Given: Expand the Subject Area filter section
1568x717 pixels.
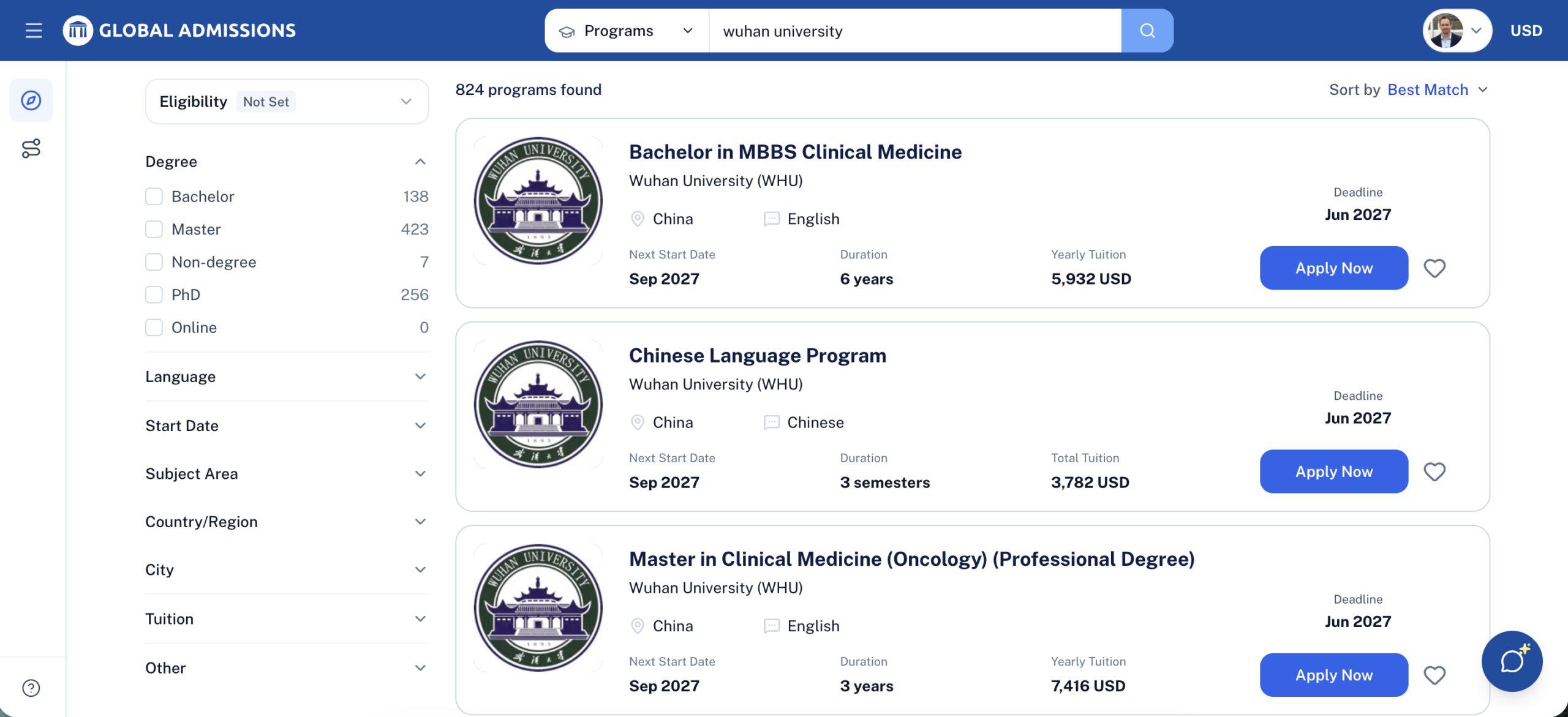Looking at the screenshot, I should 287,474.
